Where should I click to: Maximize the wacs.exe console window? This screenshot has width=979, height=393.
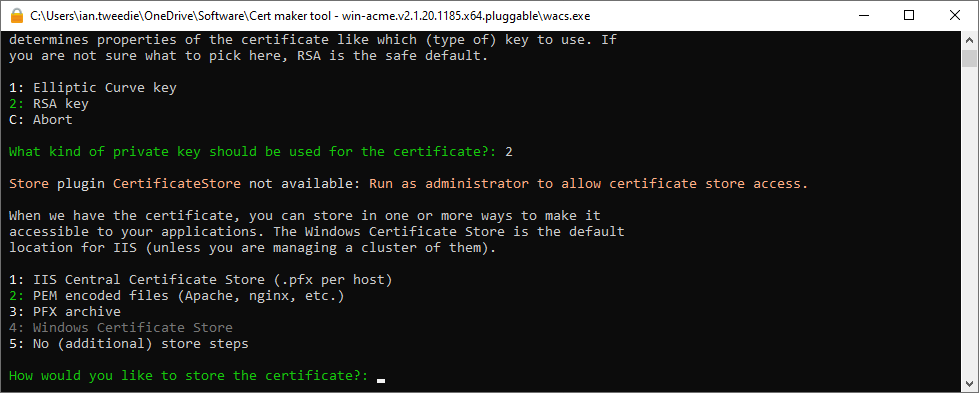pos(909,16)
